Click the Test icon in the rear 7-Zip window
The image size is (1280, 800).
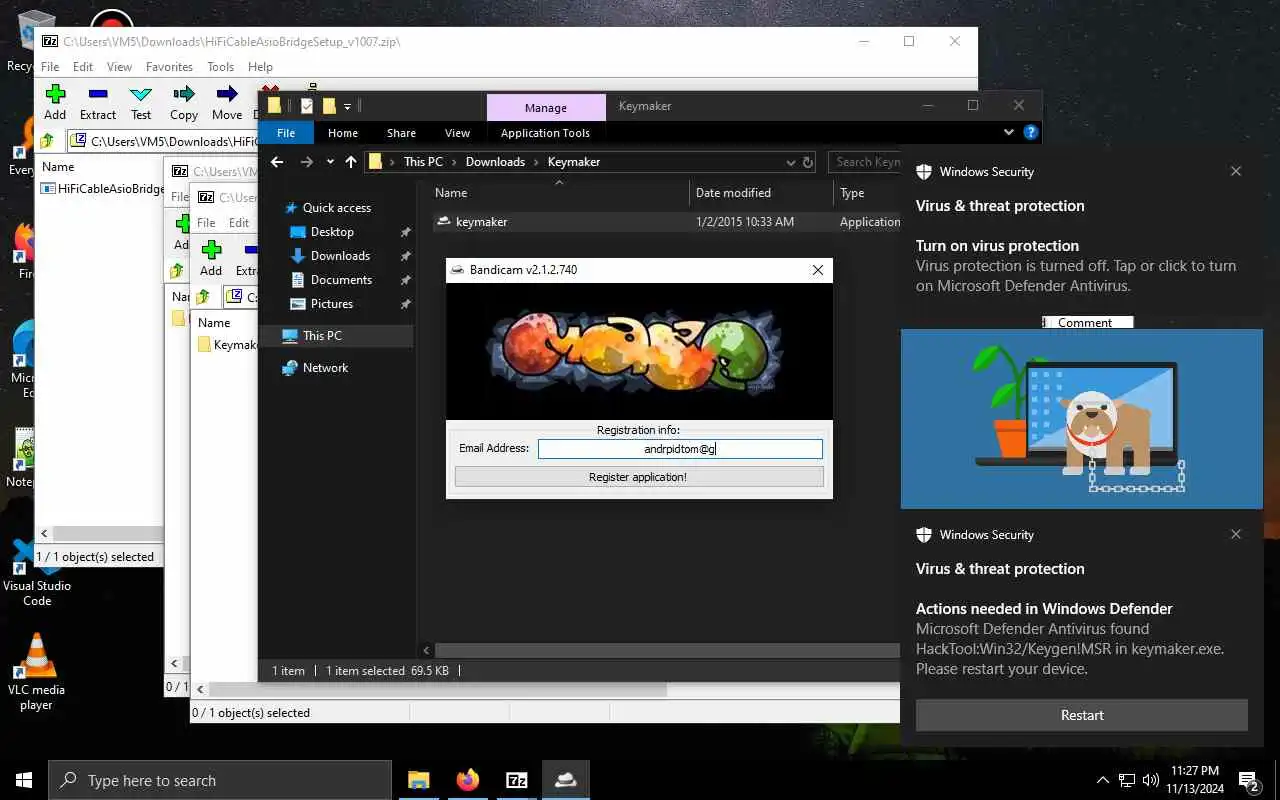tap(141, 94)
